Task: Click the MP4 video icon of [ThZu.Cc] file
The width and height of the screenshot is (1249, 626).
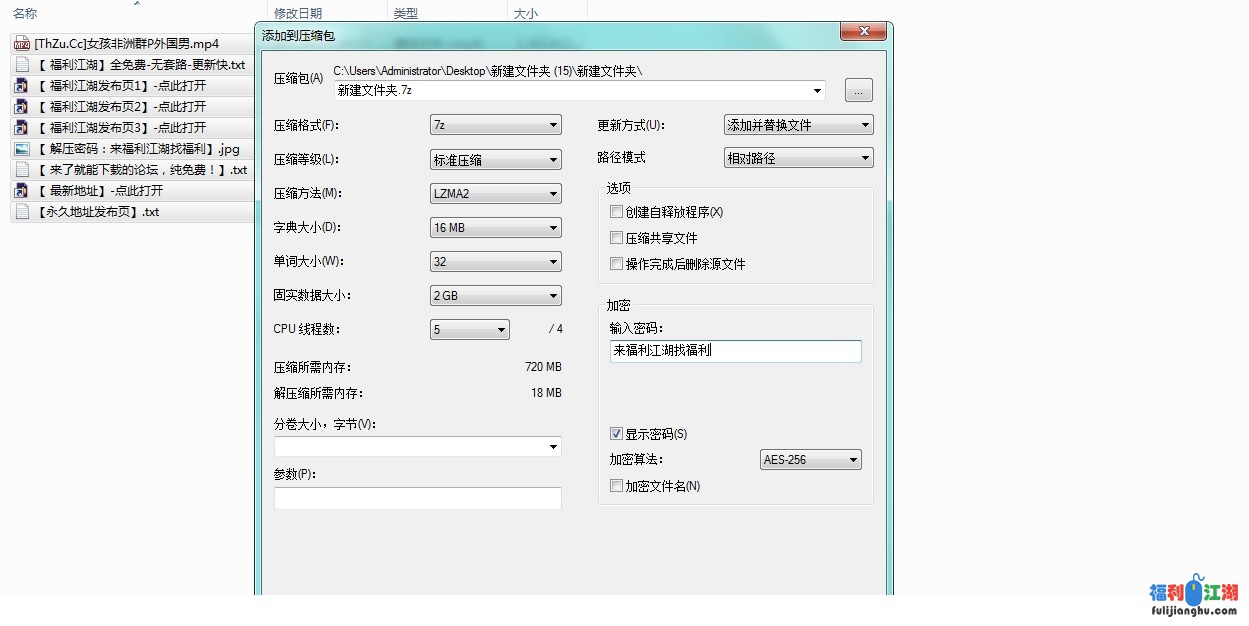Action: coord(22,43)
